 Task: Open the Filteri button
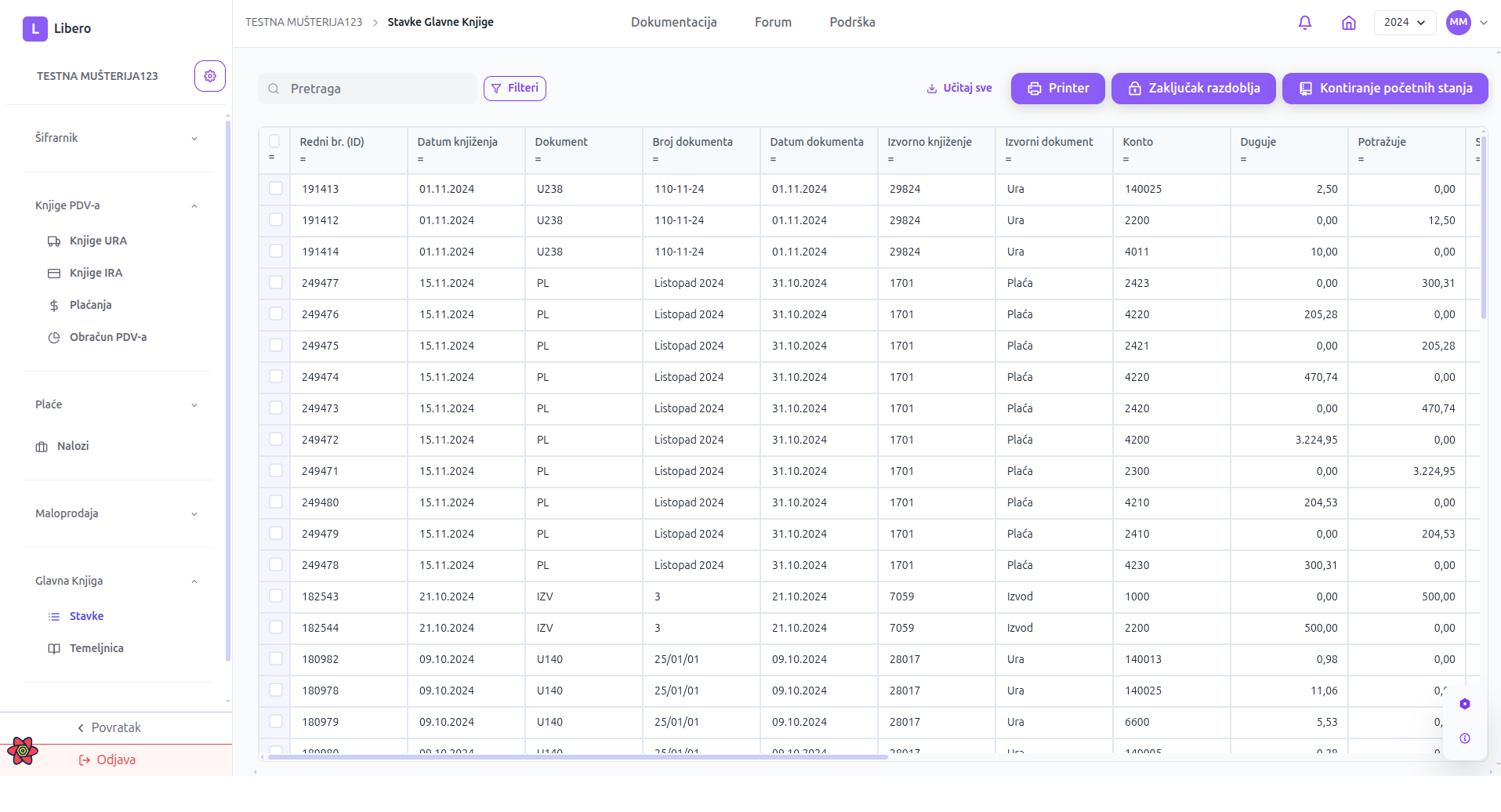click(515, 89)
